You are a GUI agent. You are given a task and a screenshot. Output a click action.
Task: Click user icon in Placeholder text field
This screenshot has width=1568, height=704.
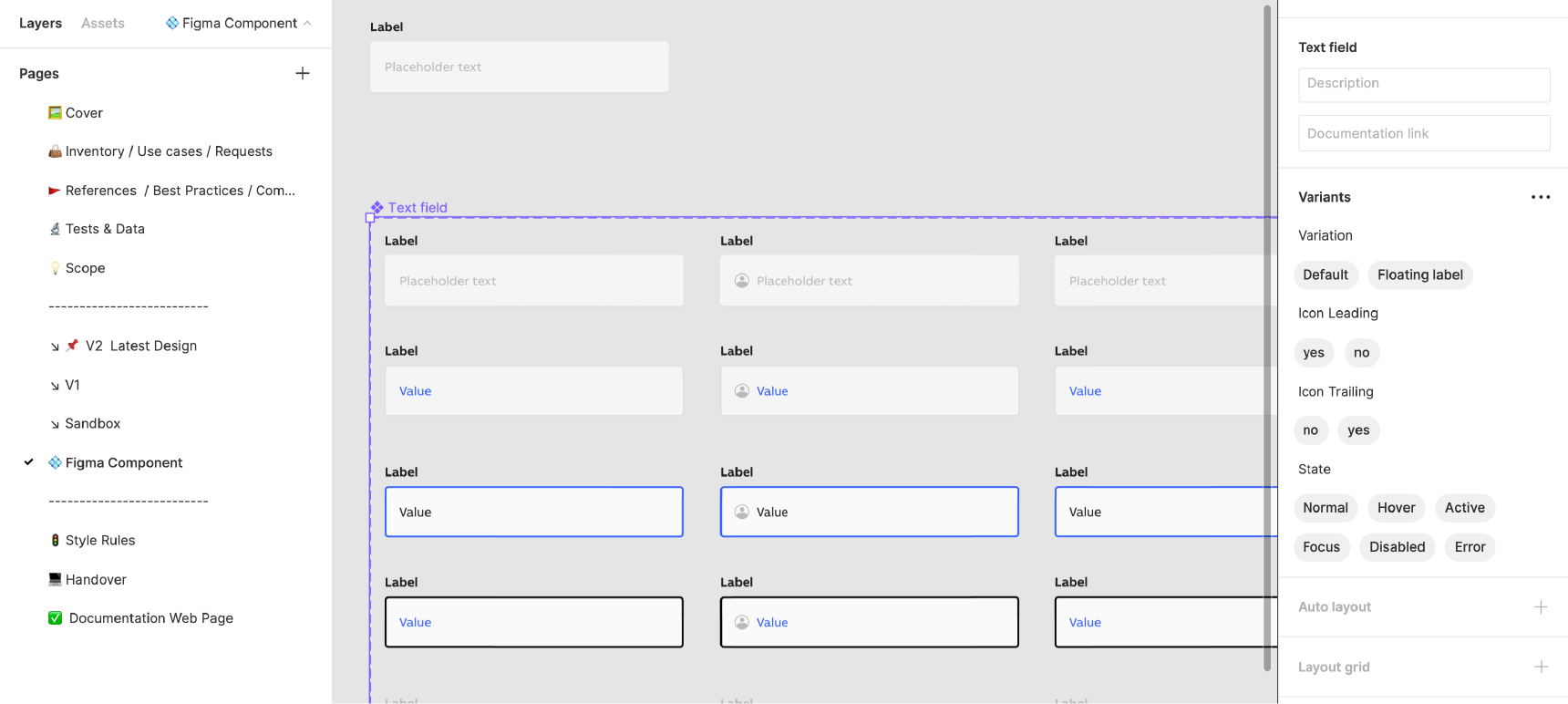pos(742,281)
